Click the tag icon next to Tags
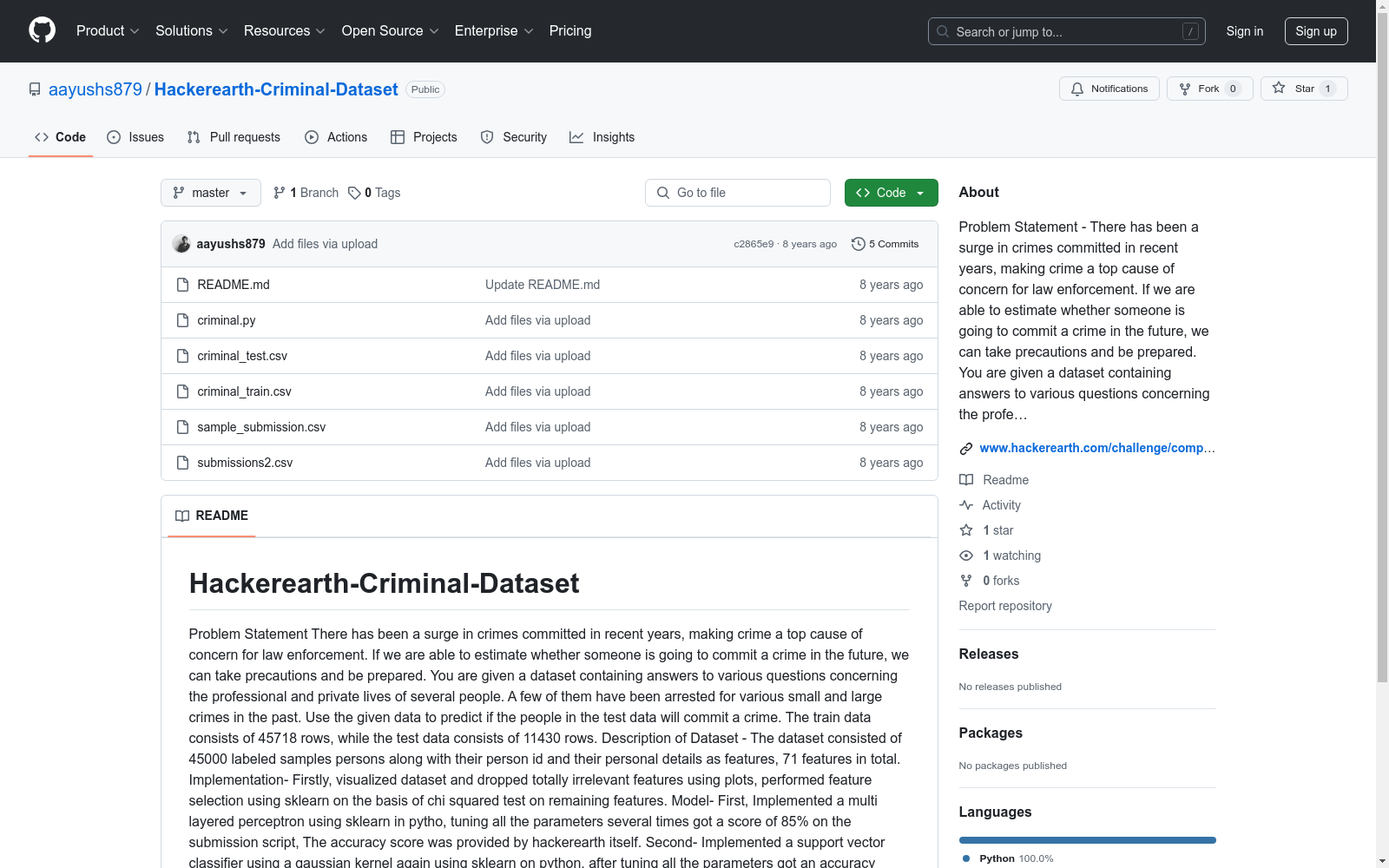 (354, 193)
